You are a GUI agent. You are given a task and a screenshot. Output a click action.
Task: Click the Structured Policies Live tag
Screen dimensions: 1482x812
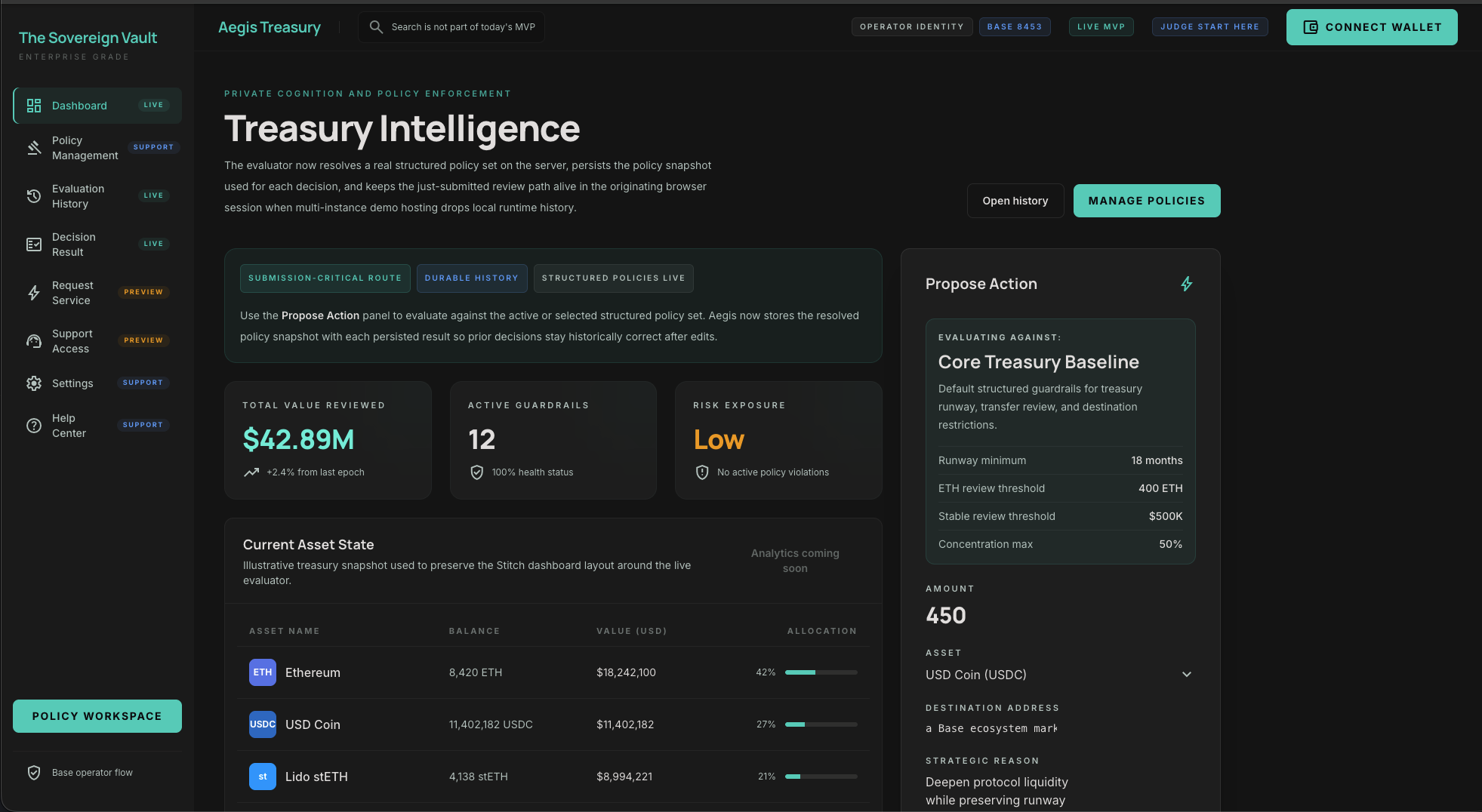(x=614, y=278)
